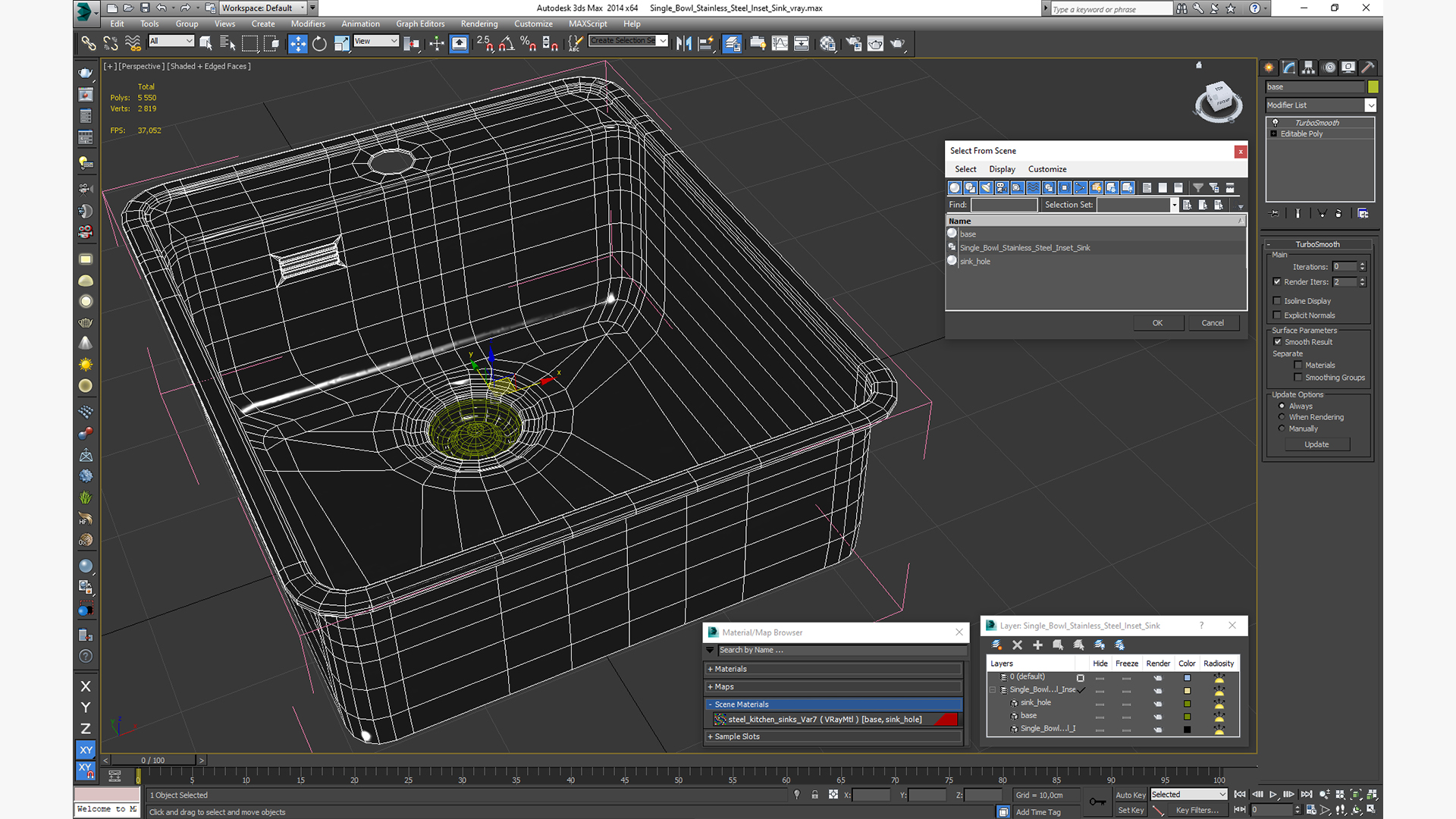The width and height of the screenshot is (1456, 819).
Task: Uncheck Smooth Result checkbox
Action: coord(1277,342)
